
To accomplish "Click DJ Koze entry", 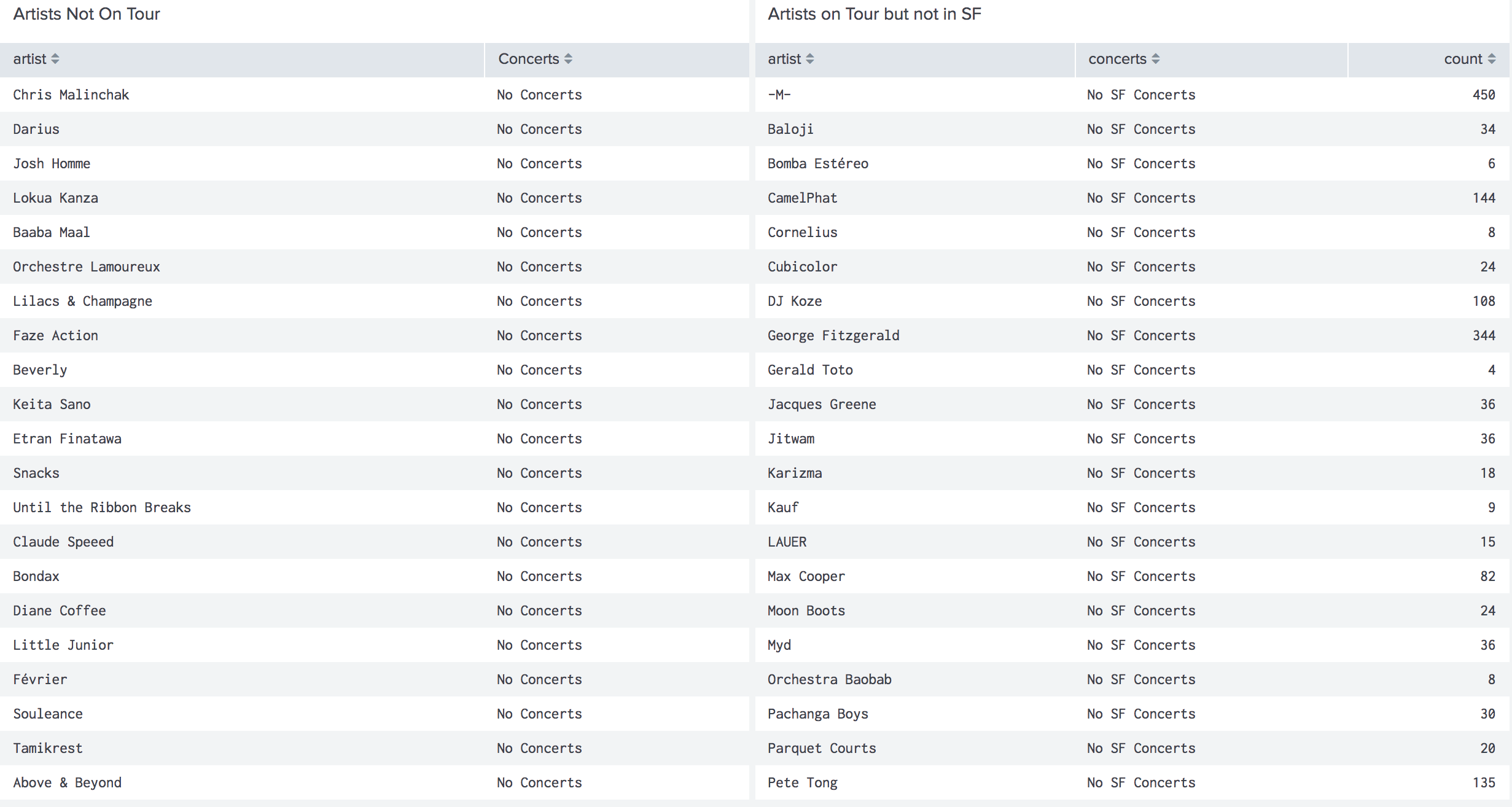I will pos(795,301).
